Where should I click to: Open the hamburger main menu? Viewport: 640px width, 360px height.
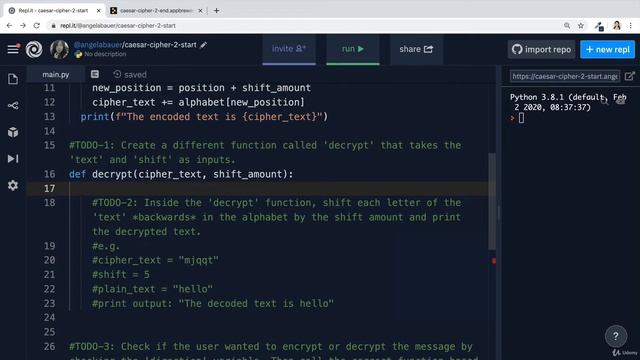[13, 49]
